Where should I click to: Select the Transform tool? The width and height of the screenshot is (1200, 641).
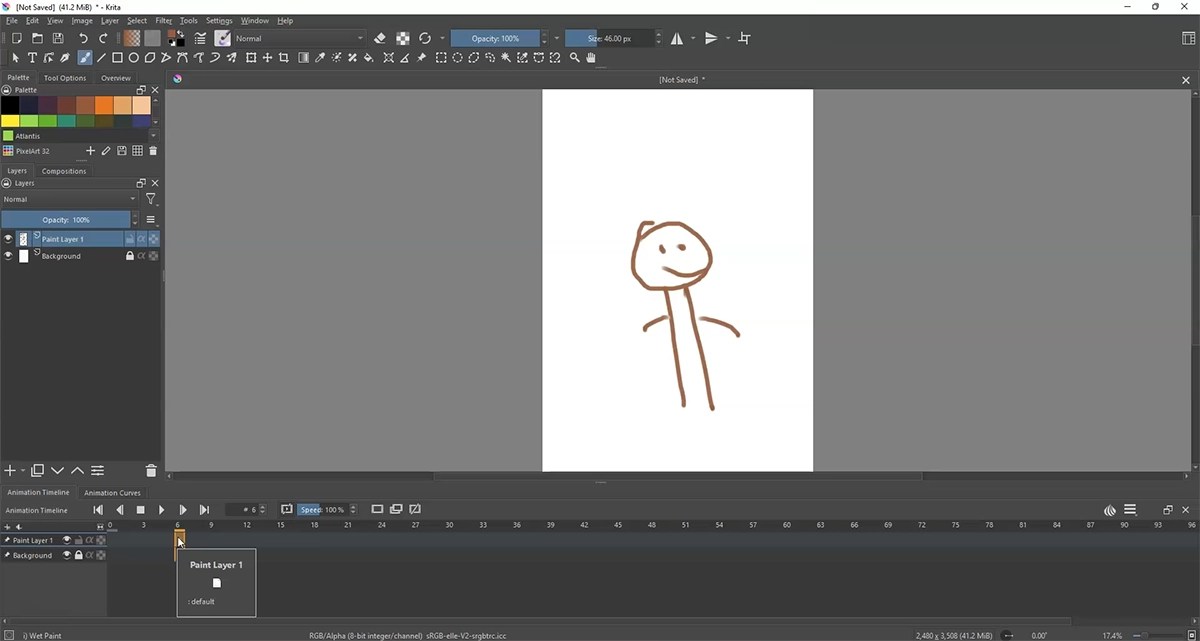tap(253, 58)
